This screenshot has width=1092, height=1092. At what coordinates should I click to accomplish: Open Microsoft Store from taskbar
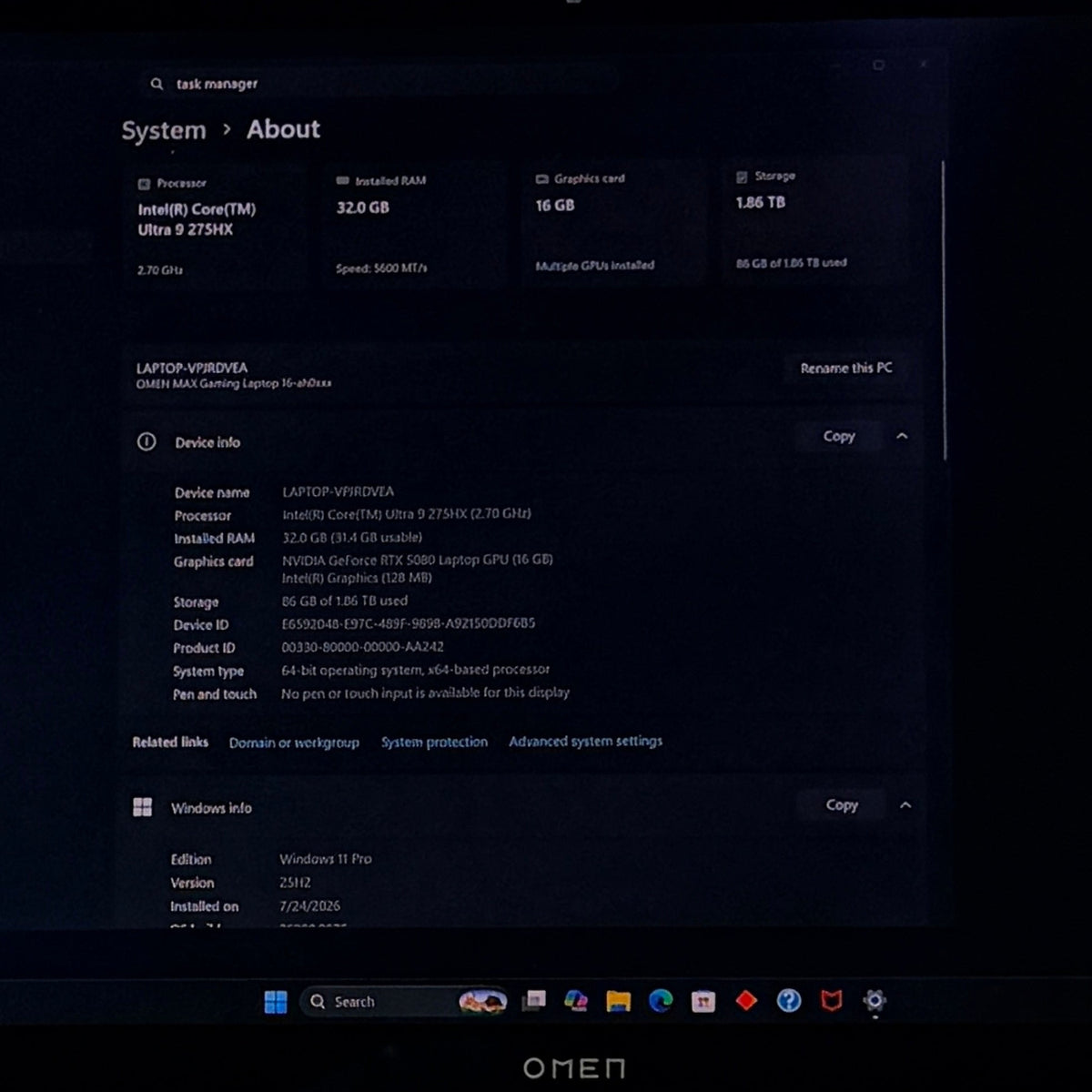(703, 1002)
